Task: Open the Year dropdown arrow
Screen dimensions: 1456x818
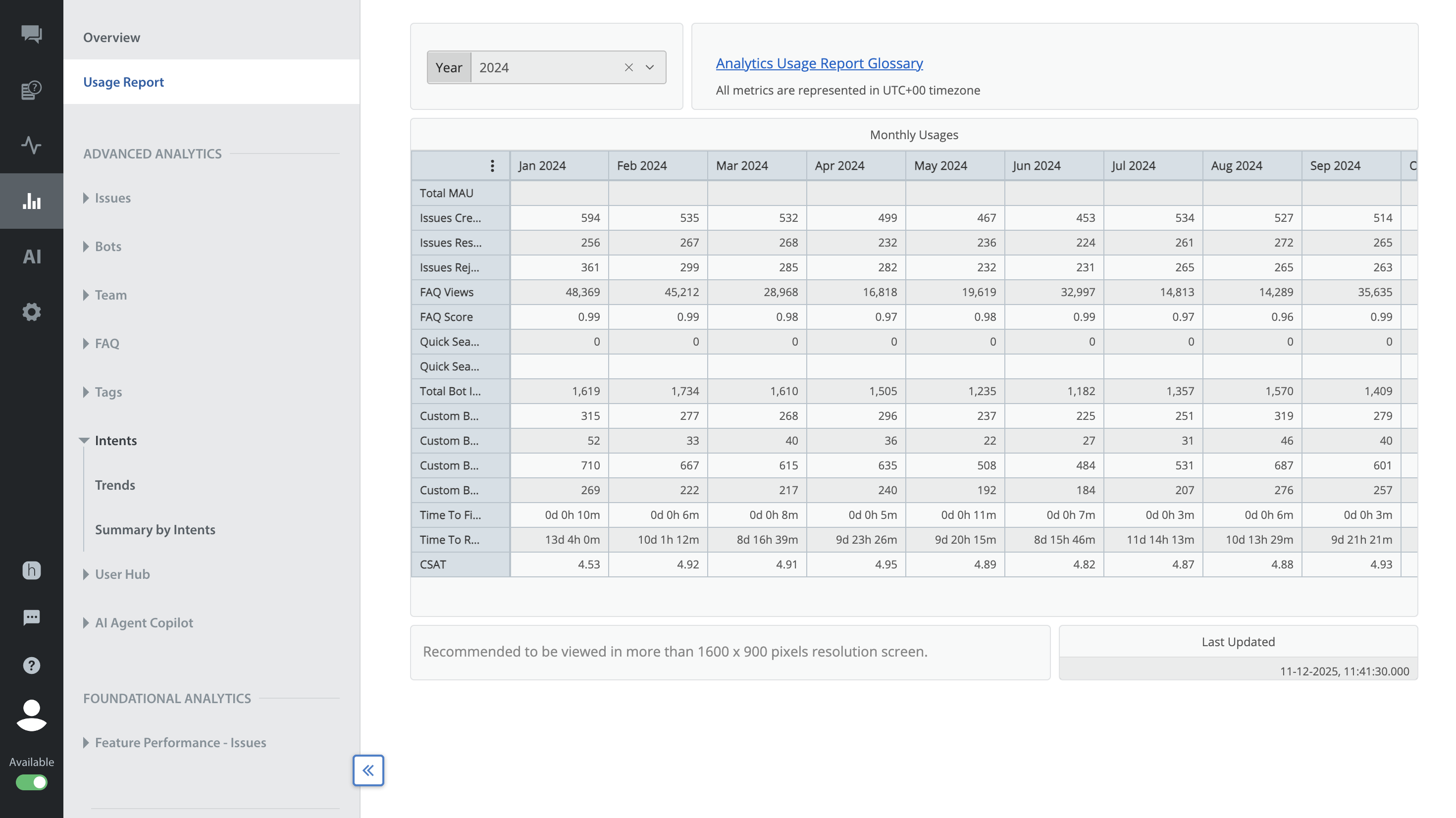Action: [649, 67]
